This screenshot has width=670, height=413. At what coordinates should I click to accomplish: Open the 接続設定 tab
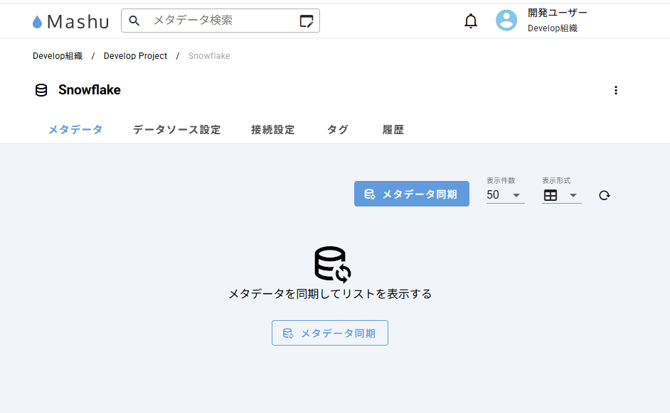tap(273, 130)
